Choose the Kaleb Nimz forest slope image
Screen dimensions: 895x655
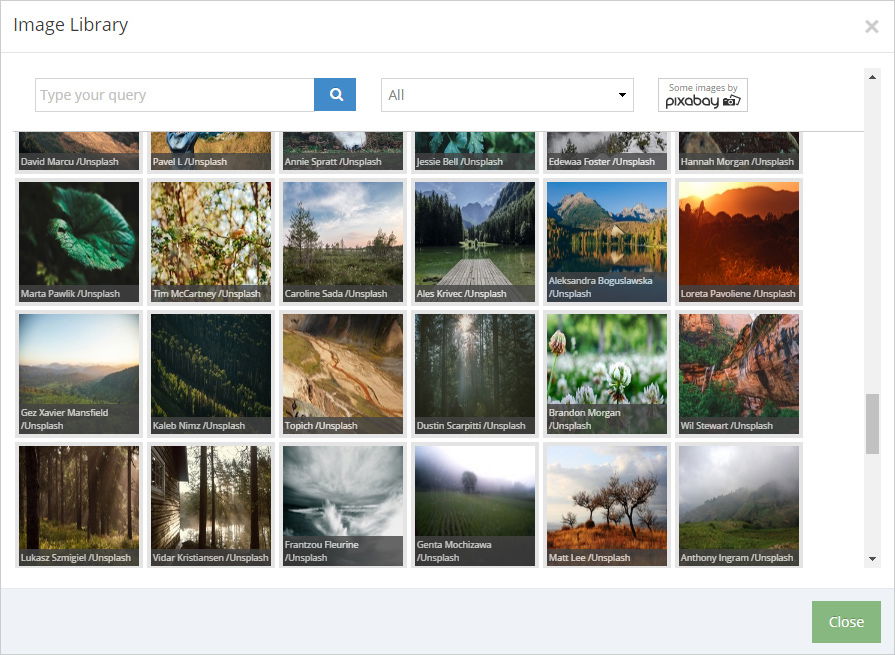[211, 374]
